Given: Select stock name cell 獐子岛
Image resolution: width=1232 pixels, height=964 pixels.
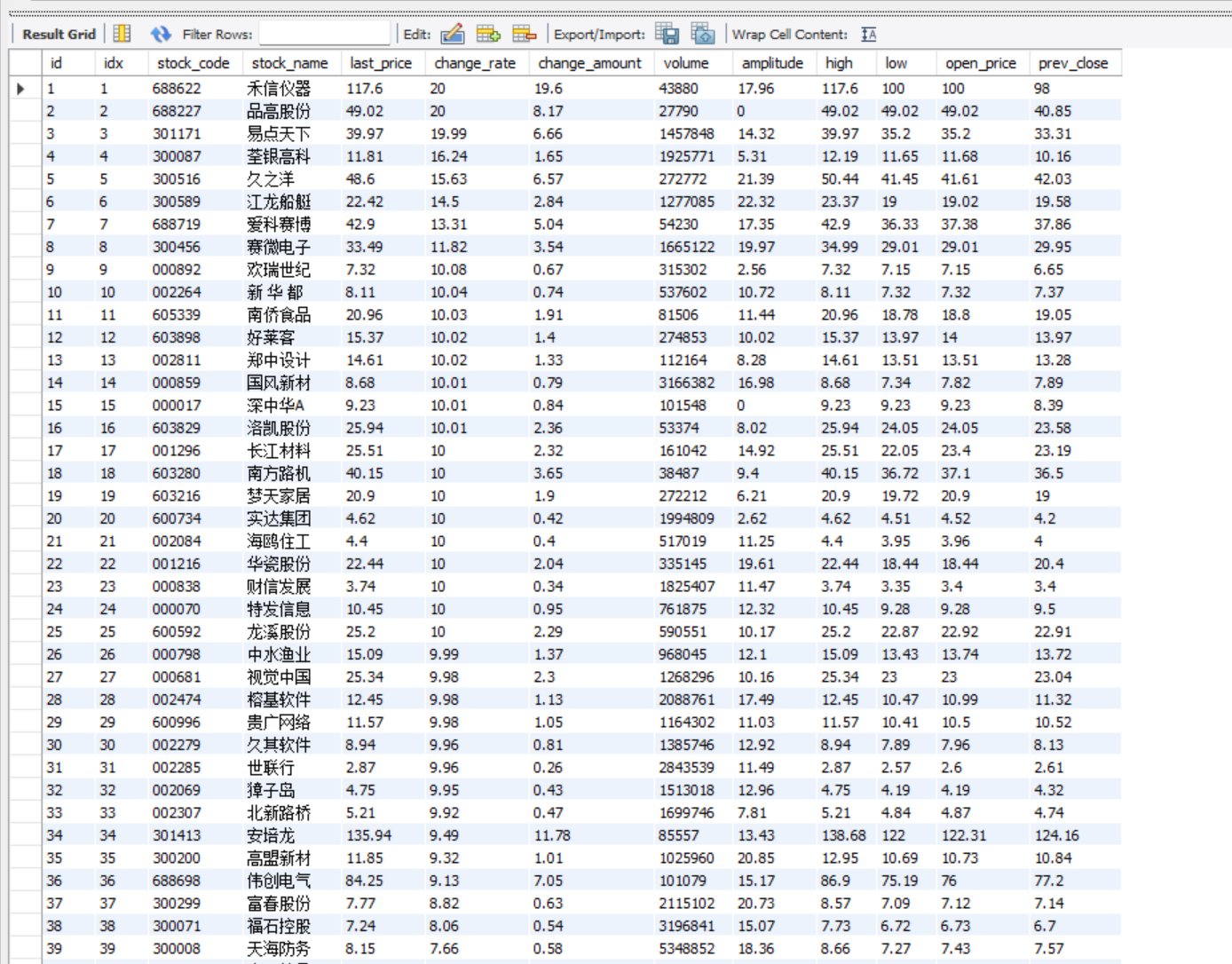Looking at the screenshot, I should [292, 791].
